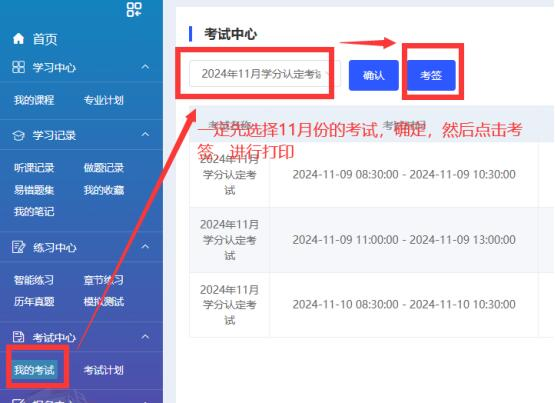Go to 首页 home page
Screen dimensions: 555x403
click(x=45, y=39)
